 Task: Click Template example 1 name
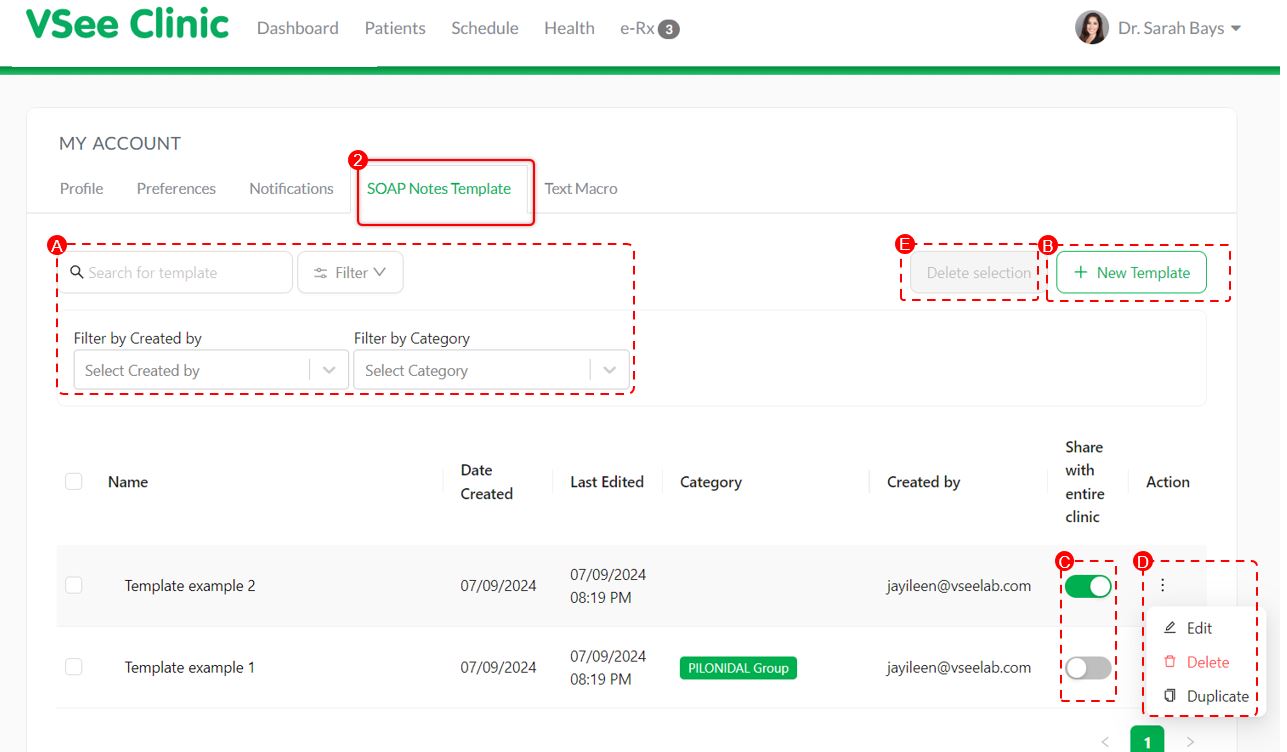(190, 666)
